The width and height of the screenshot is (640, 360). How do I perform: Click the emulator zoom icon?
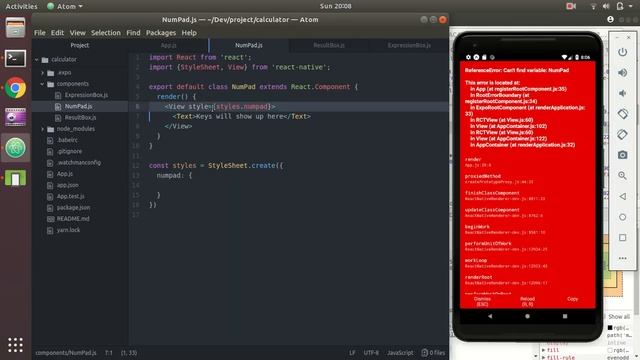click(x=622, y=176)
